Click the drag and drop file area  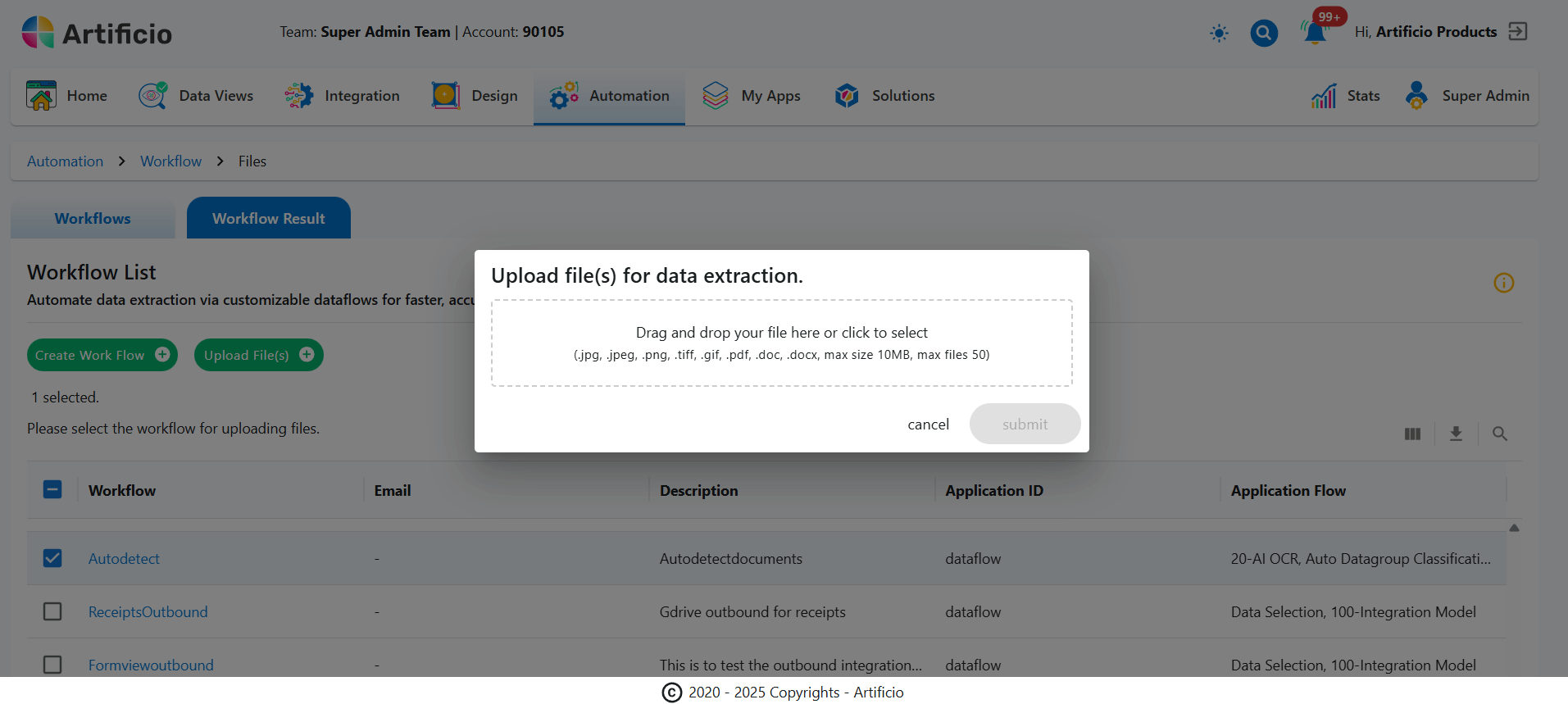coord(781,343)
